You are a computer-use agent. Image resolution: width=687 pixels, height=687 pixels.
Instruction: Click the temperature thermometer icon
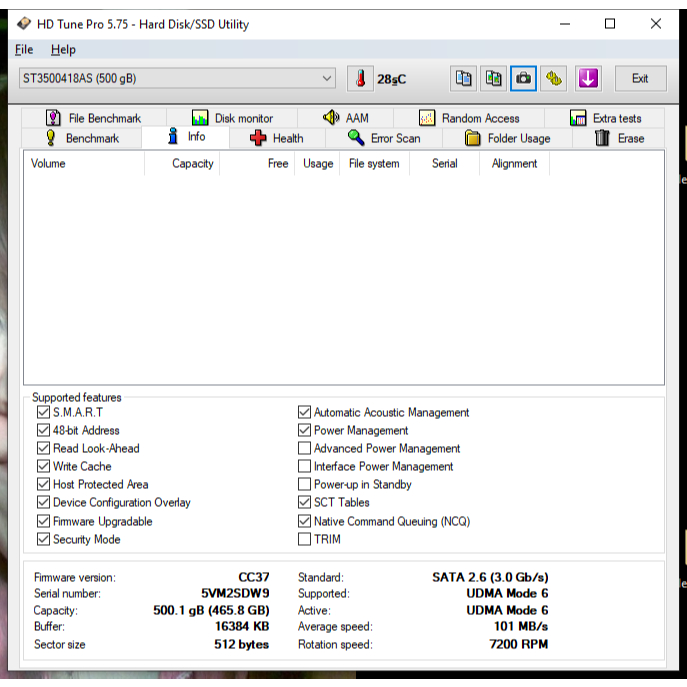pyautogui.click(x=359, y=79)
